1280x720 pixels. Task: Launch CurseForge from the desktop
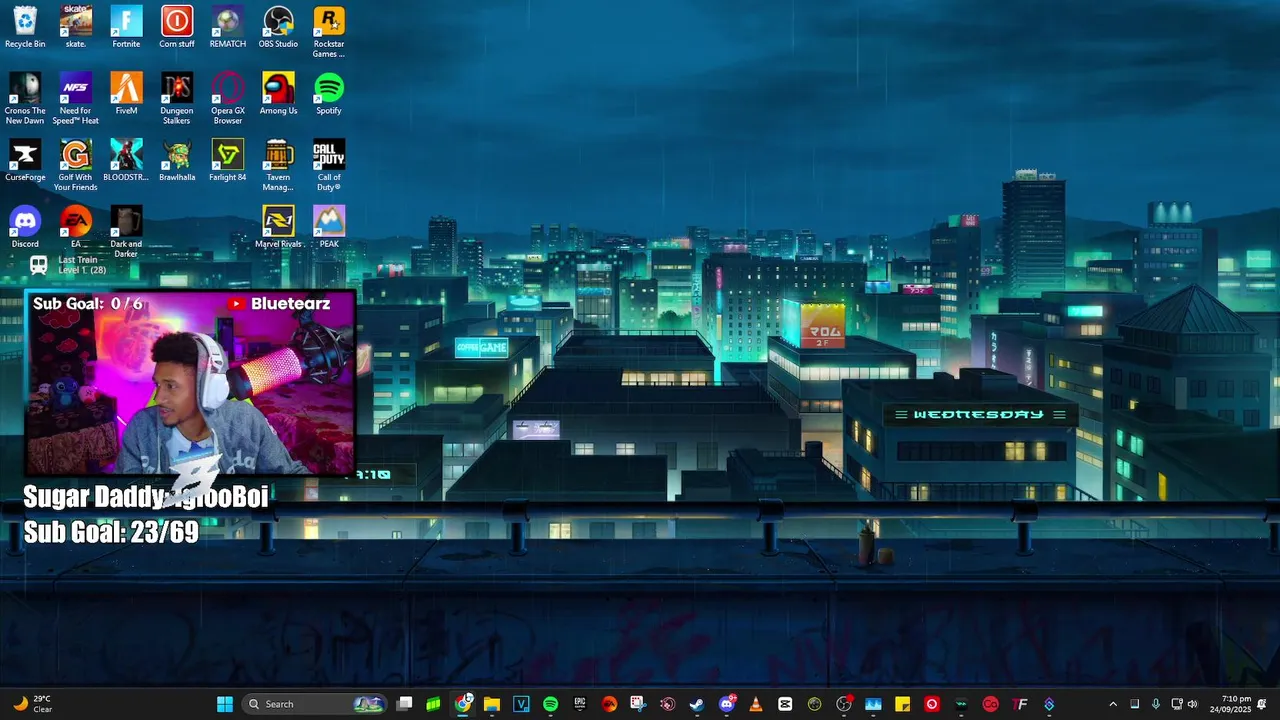[x=25, y=160]
